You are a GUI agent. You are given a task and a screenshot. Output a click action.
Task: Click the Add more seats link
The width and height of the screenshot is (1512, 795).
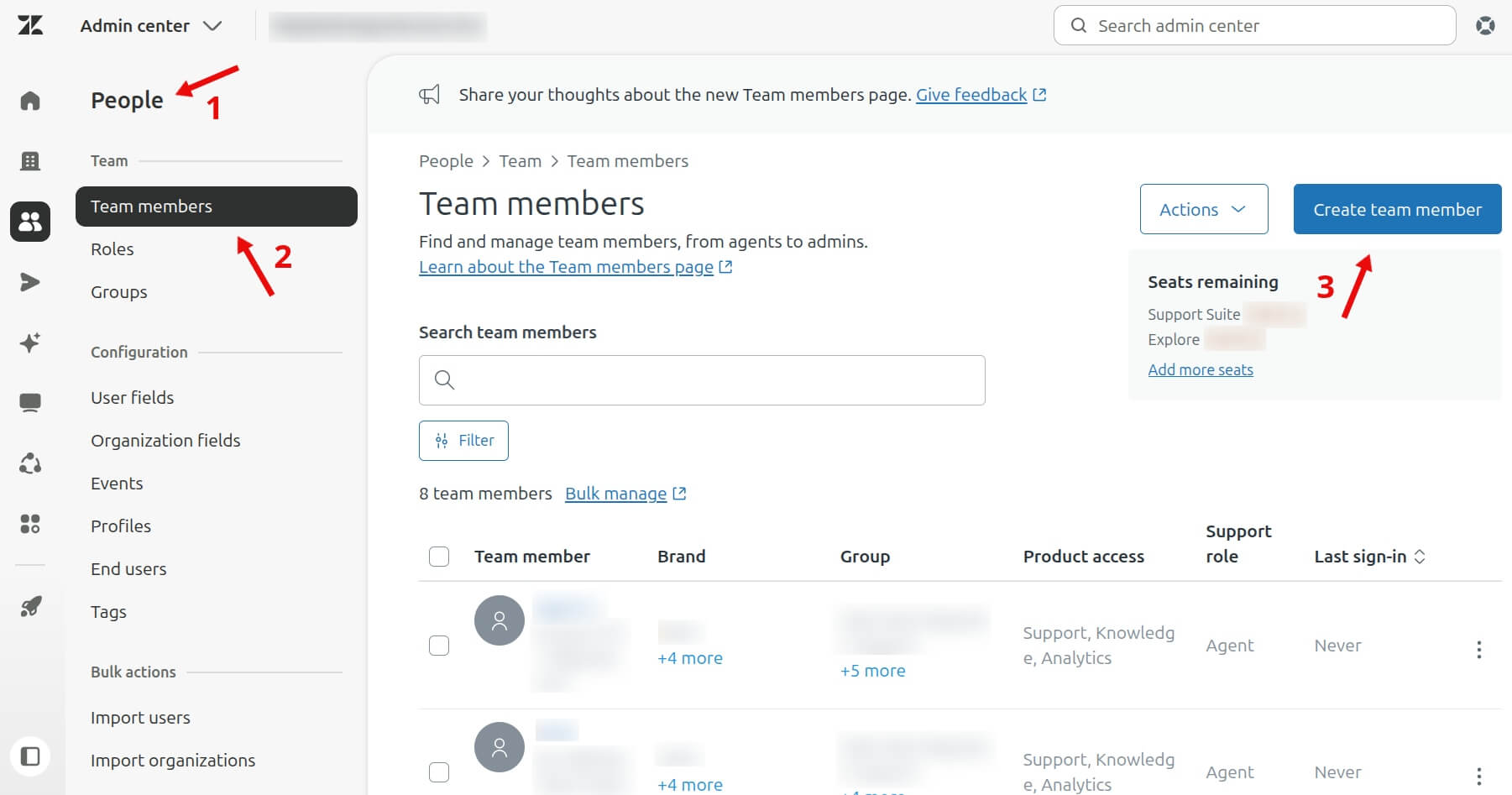[x=1201, y=369]
